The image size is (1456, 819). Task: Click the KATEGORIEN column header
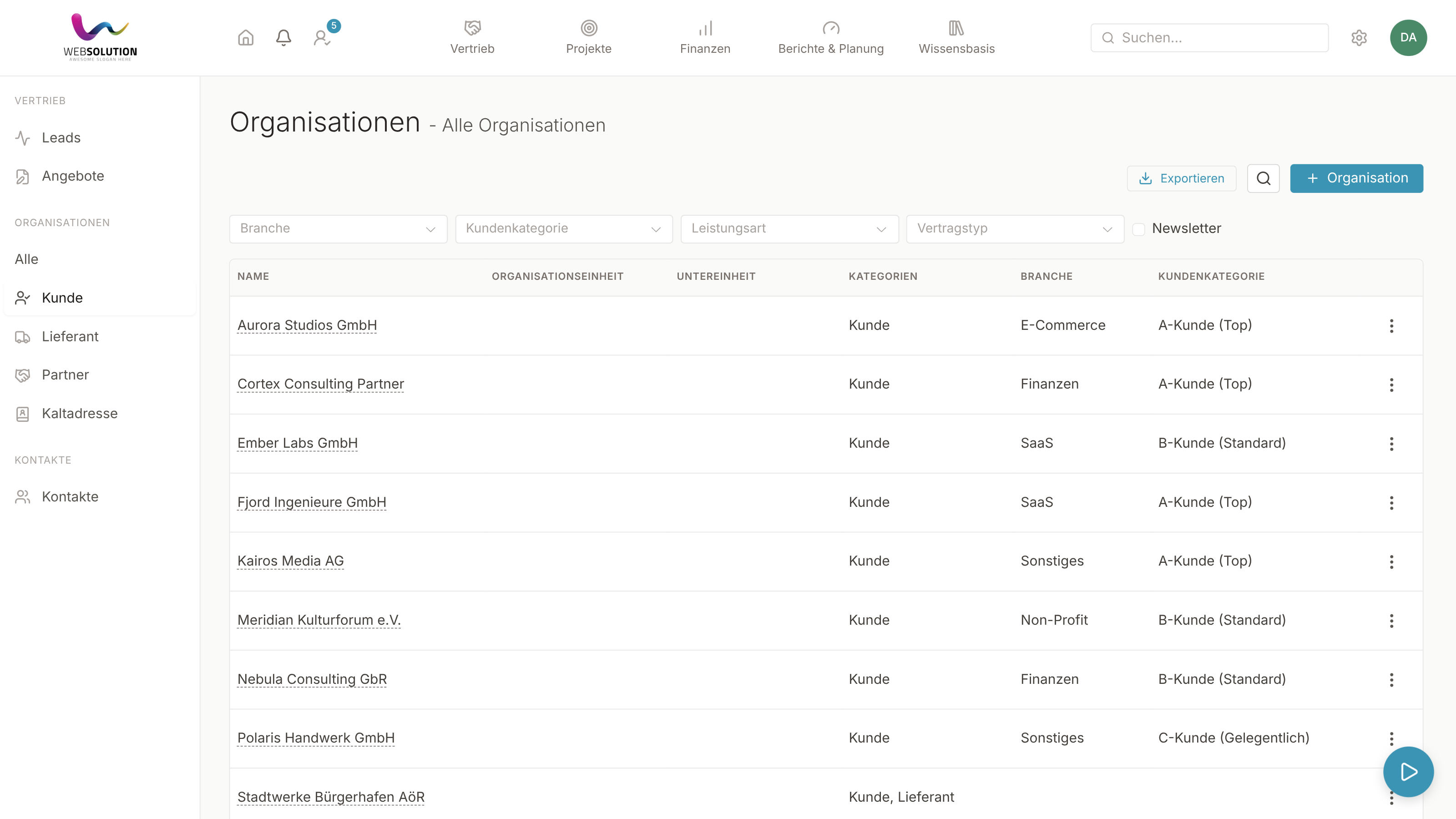tap(883, 276)
